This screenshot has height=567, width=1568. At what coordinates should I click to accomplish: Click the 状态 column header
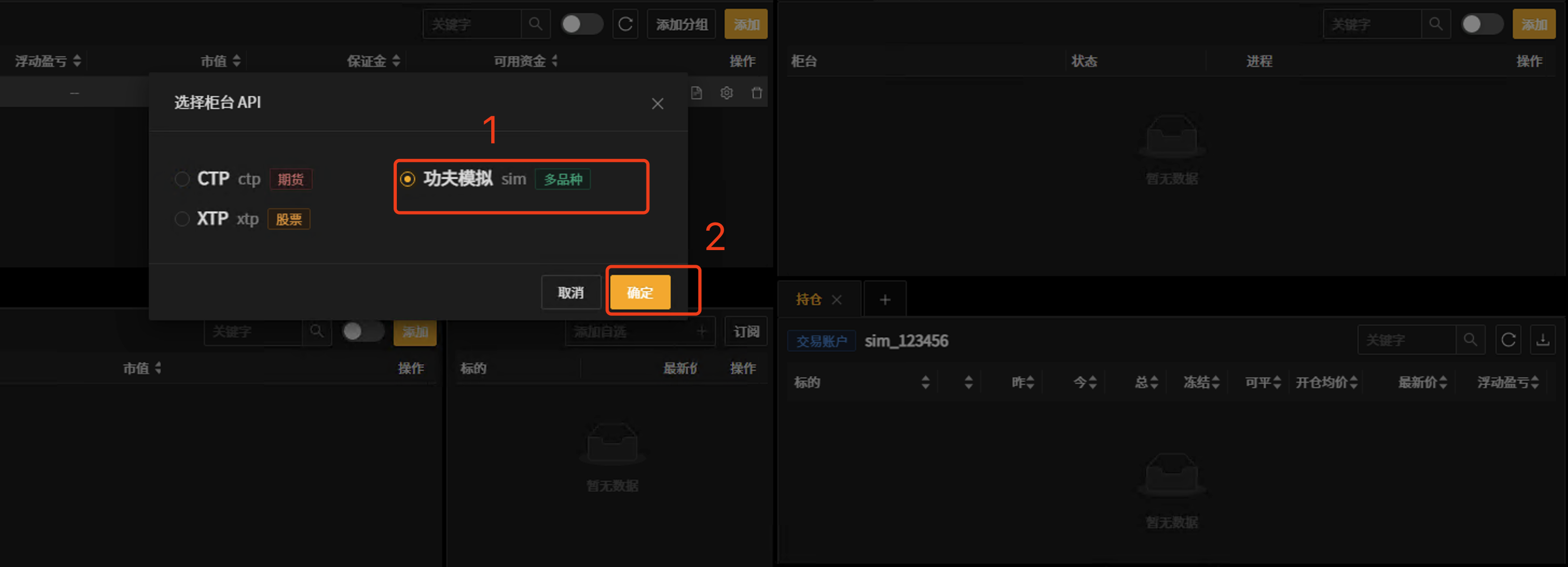coord(1084,61)
